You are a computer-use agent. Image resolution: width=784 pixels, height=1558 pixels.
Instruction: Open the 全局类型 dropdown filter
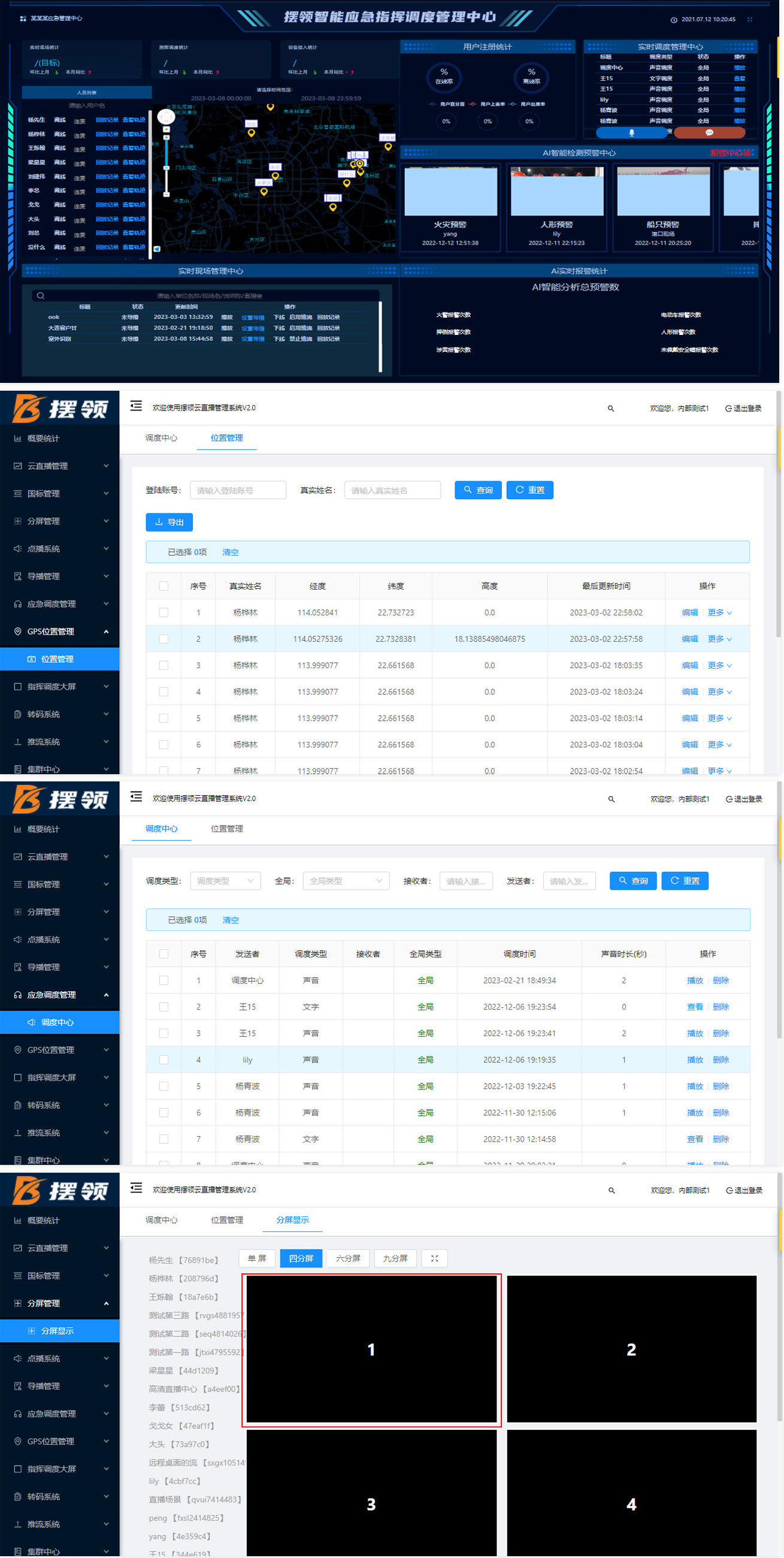tap(346, 881)
